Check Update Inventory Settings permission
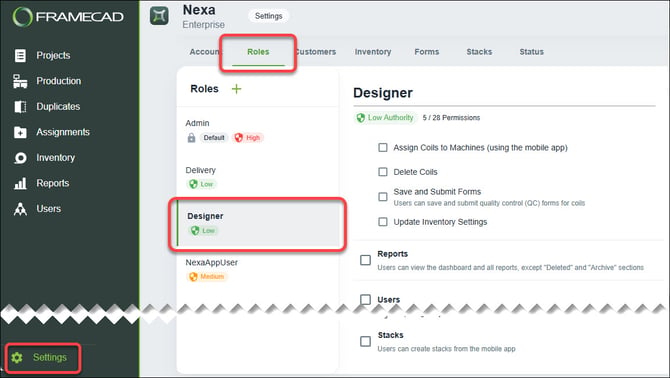670x378 pixels. [383, 222]
